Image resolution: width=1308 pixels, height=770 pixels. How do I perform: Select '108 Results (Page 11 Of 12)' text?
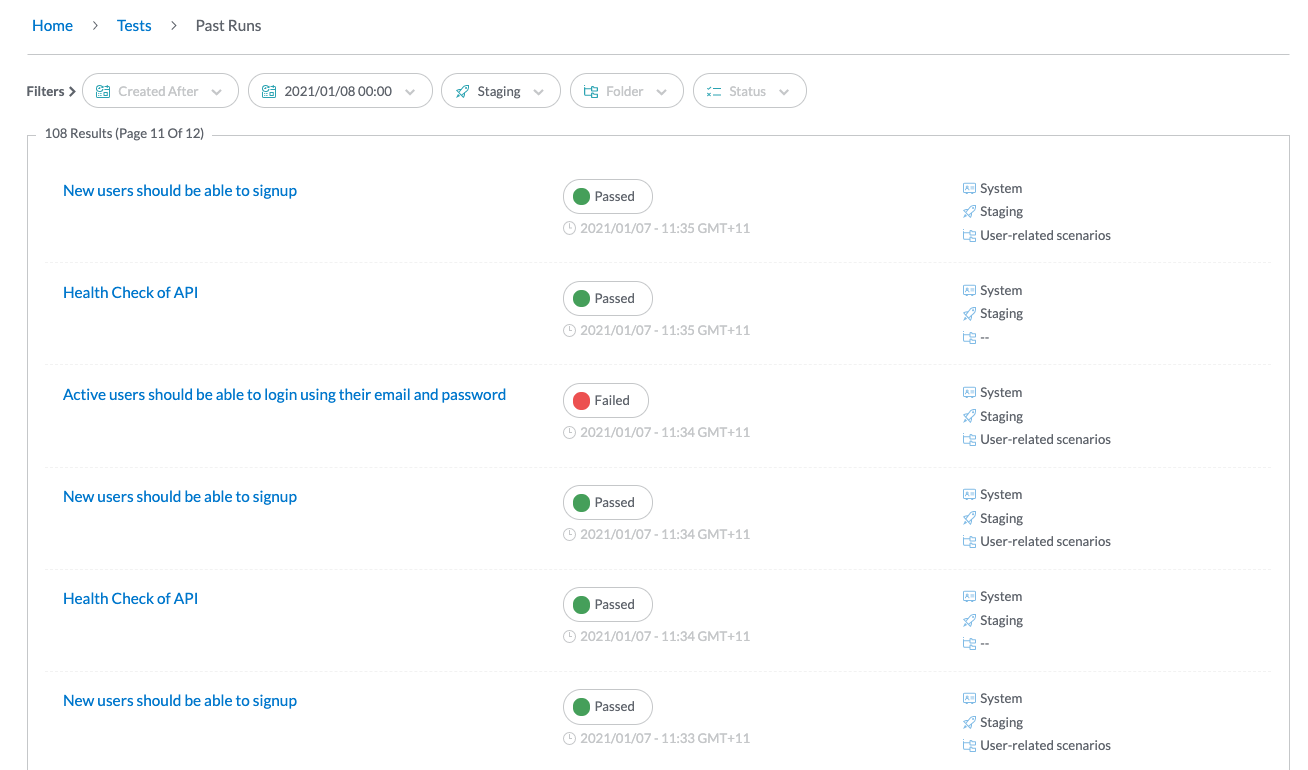click(124, 133)
